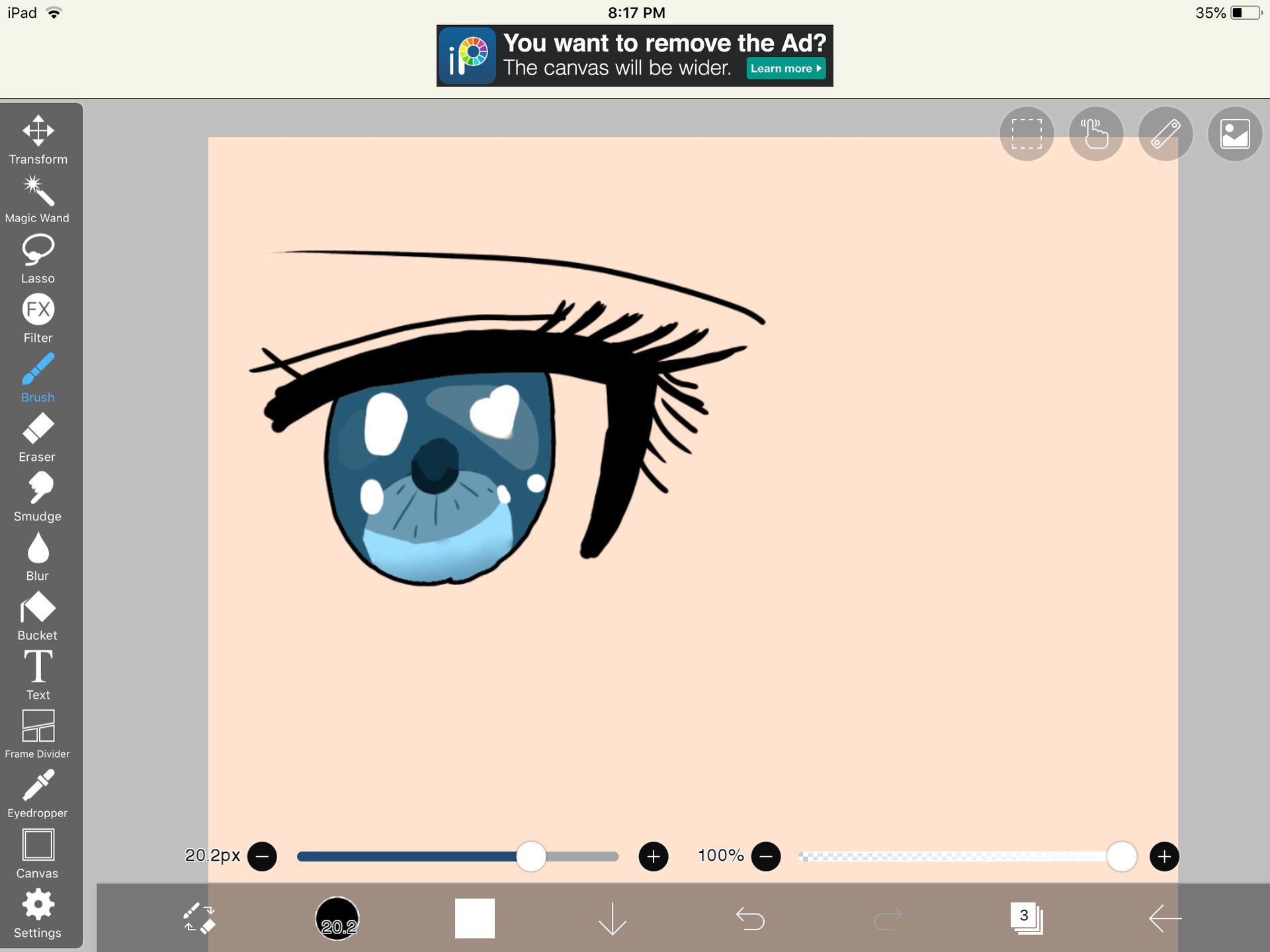1270x952 pixels.
Task: Switch between brush and eraser
Action: point(199,918)
